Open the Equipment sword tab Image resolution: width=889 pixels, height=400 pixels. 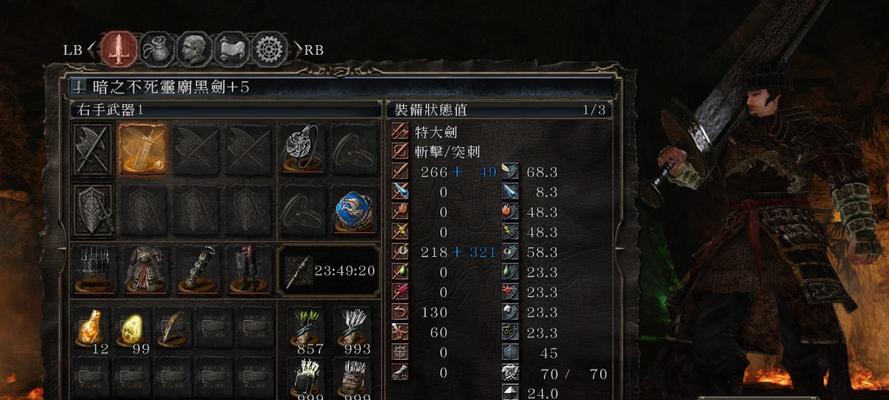coord(120,49)
